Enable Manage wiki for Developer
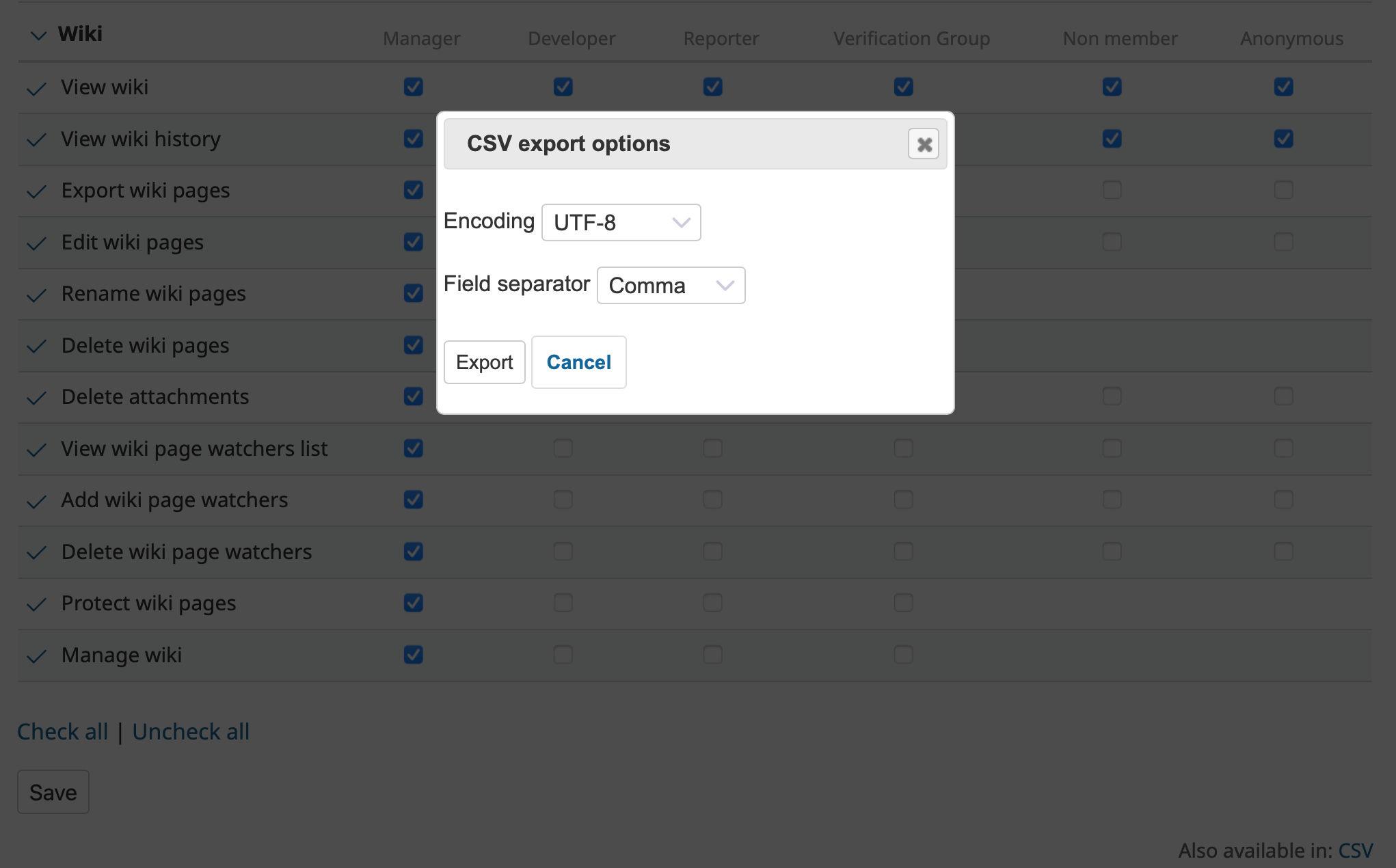This screenshot has width=1396, height=868. click(563, 655)
